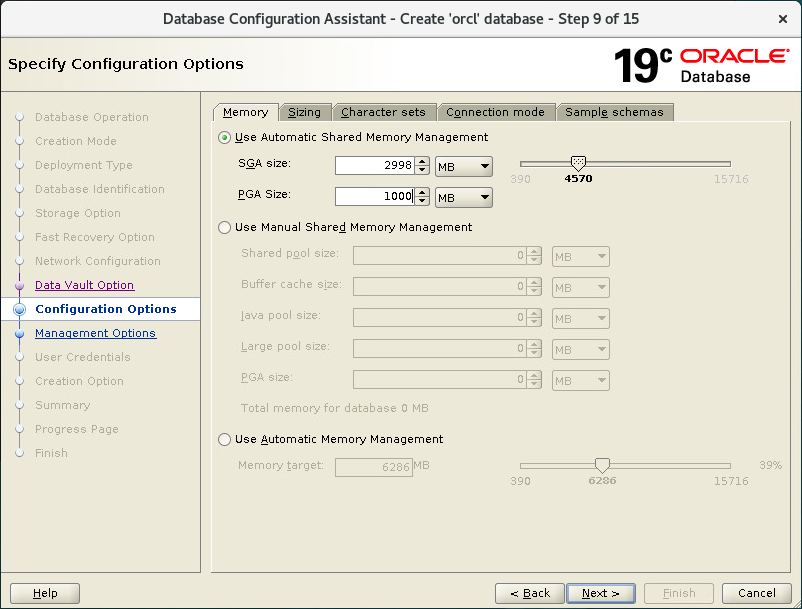Viewport: 802px width, 609px height.
Task: Select Use Automatic Memory Management radio
Action: (224, 440)
